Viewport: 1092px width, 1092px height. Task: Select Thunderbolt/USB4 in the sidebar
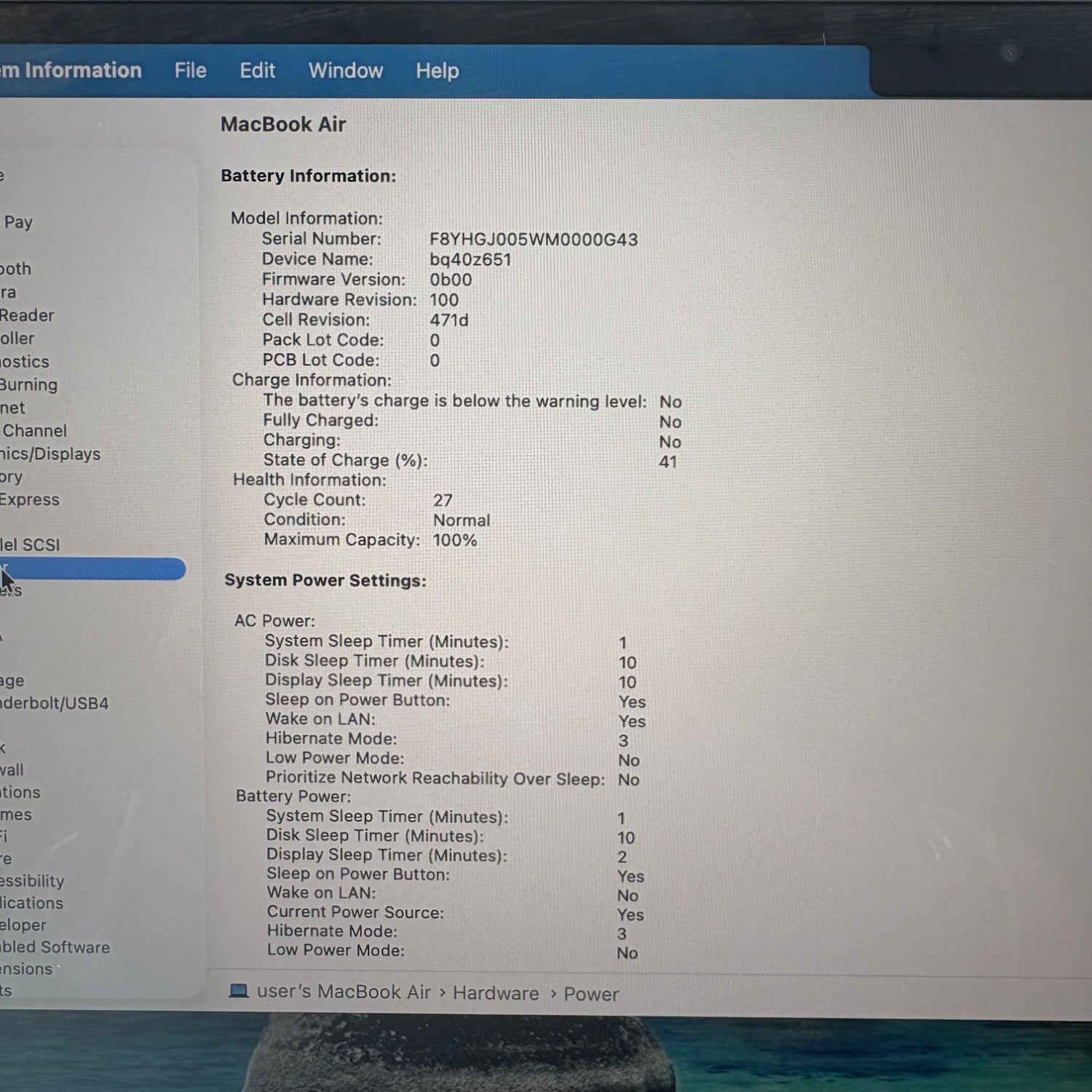[x=54, y=703]
